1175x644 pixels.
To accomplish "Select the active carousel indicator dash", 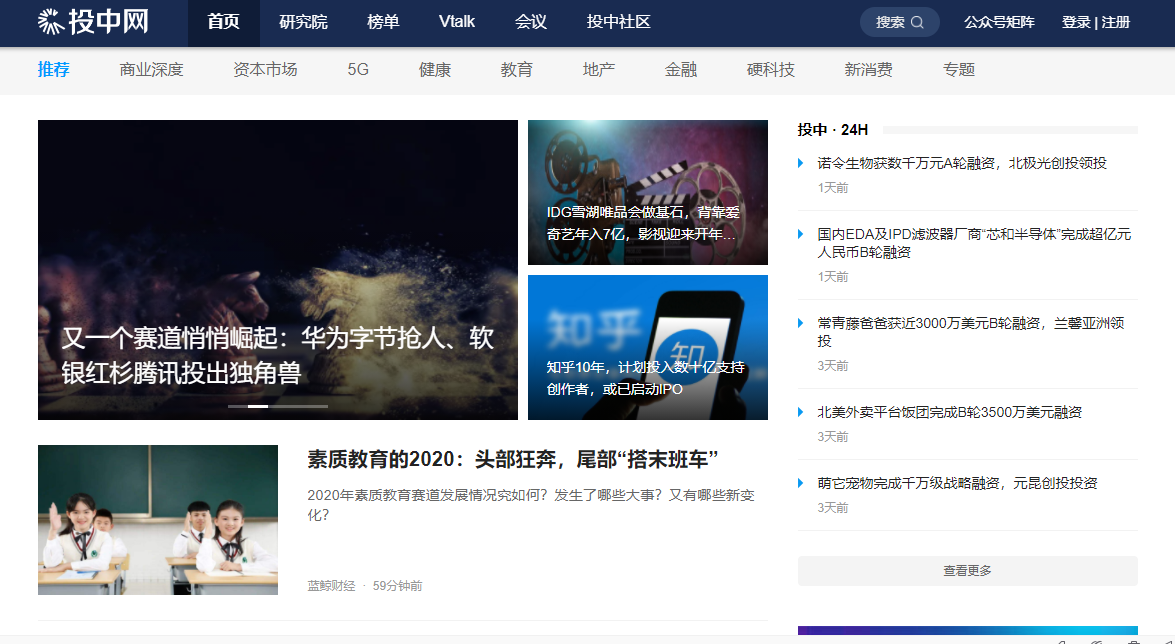I will [258, 406].
